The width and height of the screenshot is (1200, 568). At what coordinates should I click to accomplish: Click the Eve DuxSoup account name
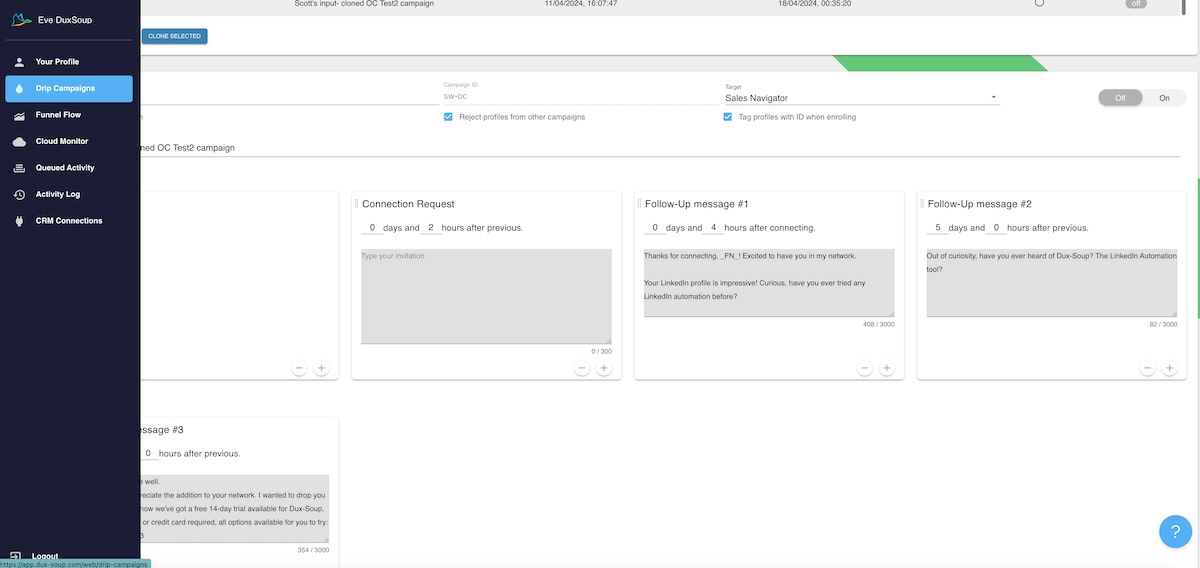(x=65, y=19)
